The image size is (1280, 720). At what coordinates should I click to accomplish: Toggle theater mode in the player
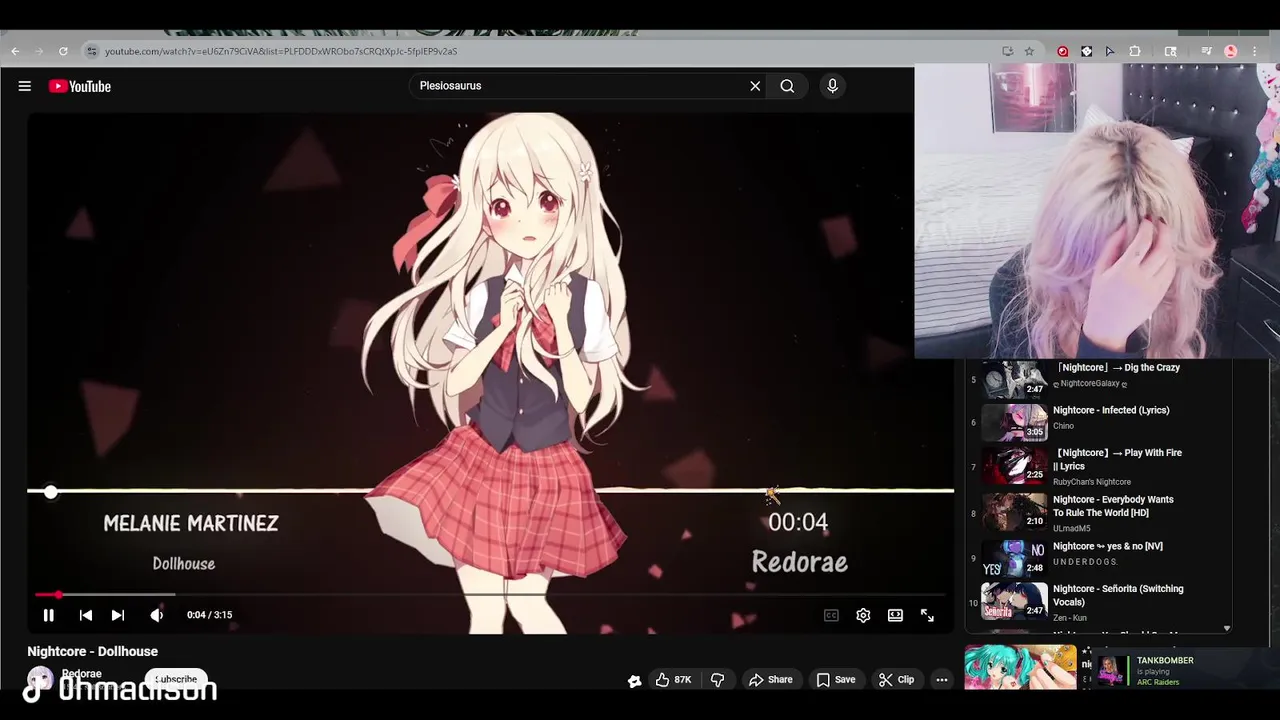(x=895, y=615)
